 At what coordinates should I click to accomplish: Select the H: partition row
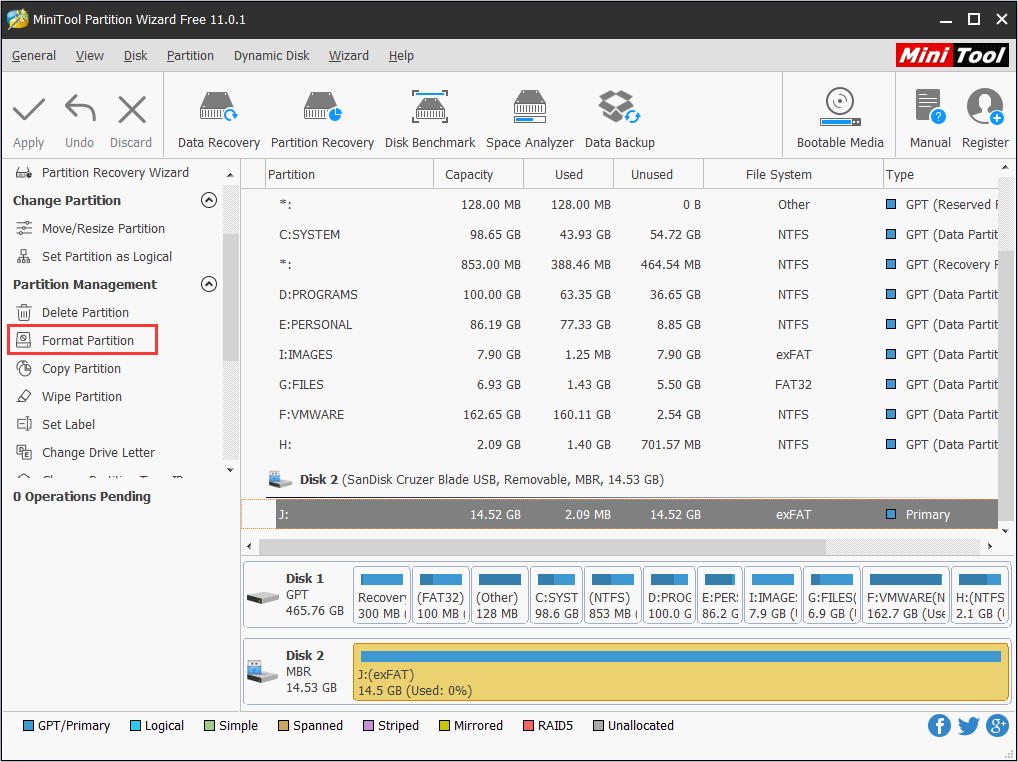pyautogui.click(x=619, y=445)
